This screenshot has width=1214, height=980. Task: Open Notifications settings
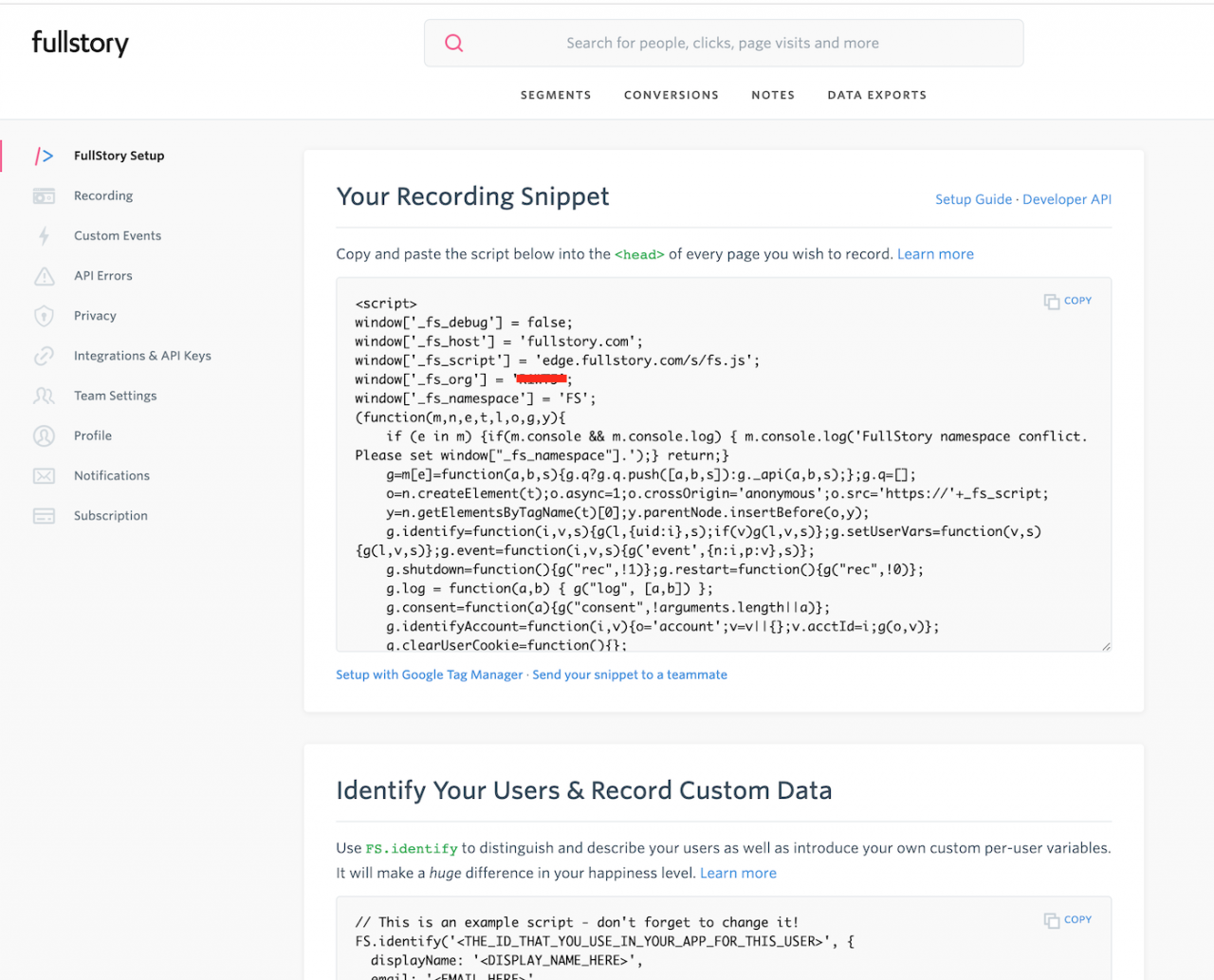click(x=112, y=474)
